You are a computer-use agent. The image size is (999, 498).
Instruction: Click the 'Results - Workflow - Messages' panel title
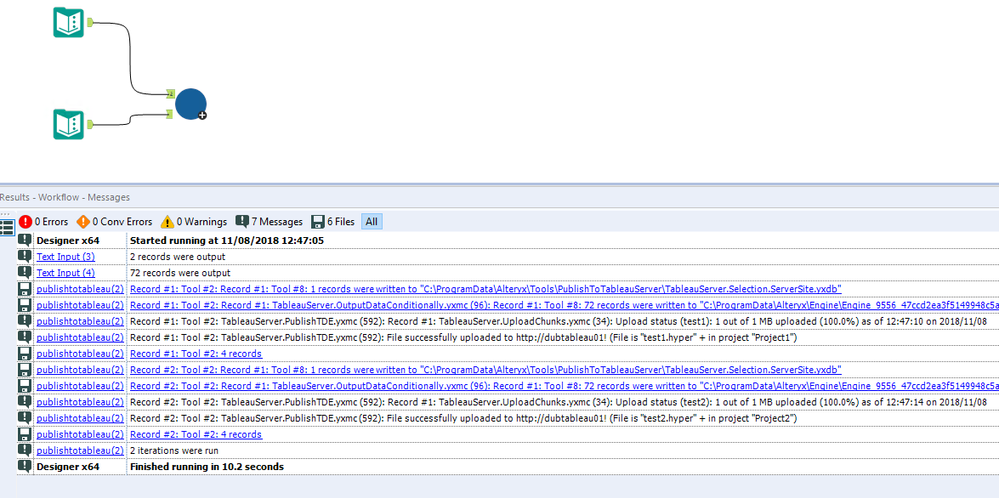pyautogui.click(x=64, y=197)
